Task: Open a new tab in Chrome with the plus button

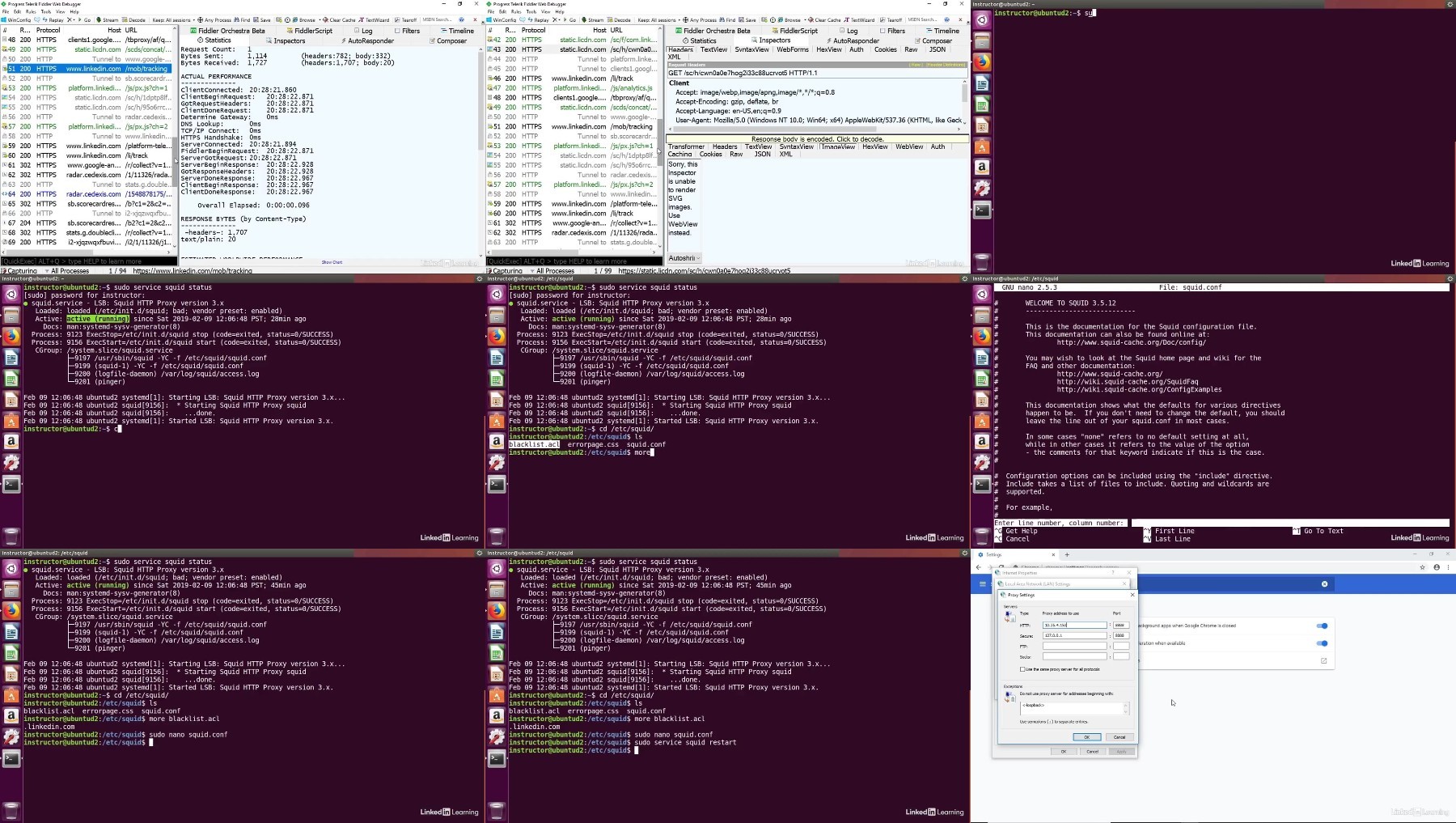Action: click(1067, 554)
